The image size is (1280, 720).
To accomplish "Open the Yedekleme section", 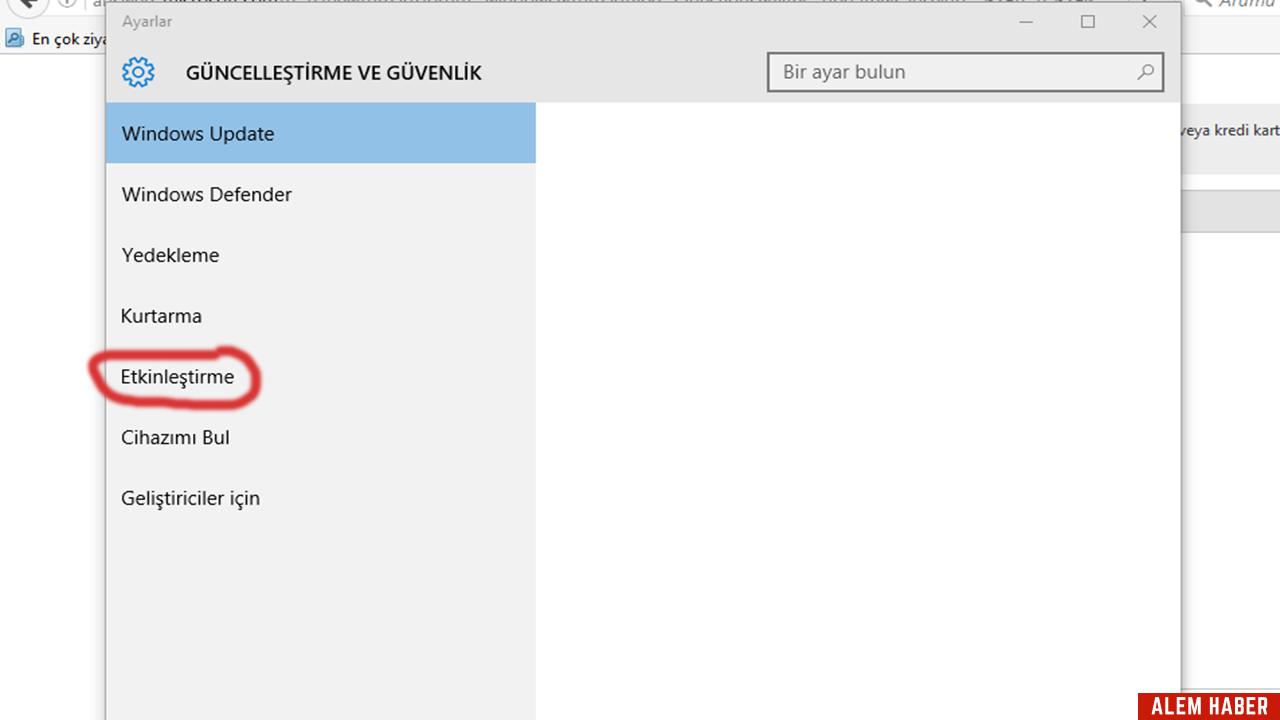I will point(170,255).
